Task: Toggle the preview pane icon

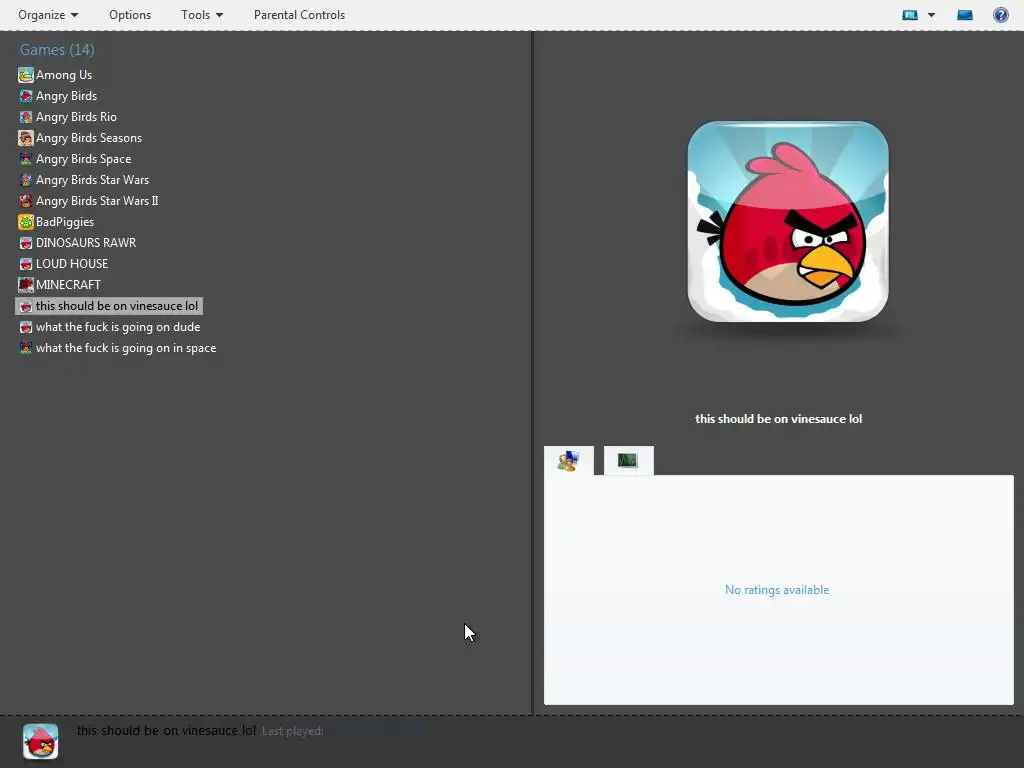Action: (x=965, y=14)
